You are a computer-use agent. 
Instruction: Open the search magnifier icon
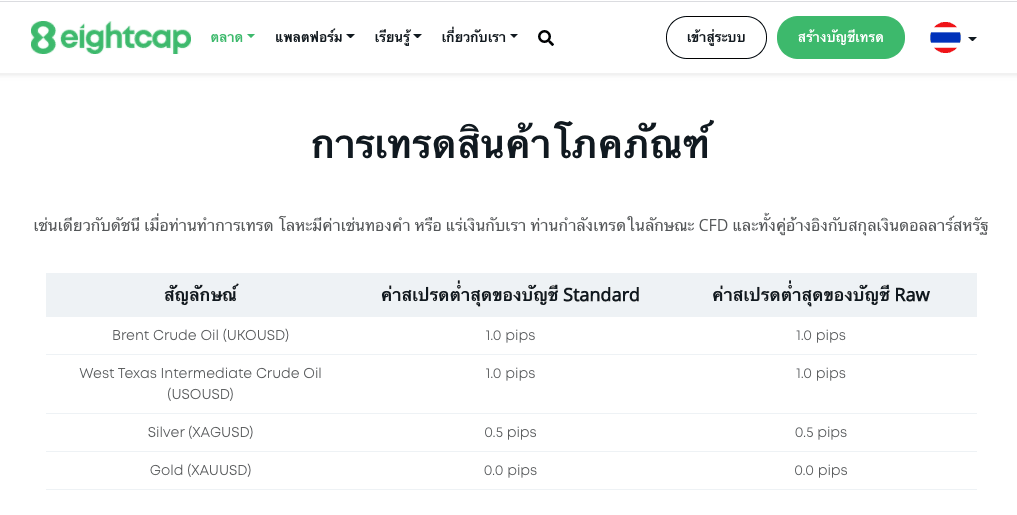coord(546,38)
